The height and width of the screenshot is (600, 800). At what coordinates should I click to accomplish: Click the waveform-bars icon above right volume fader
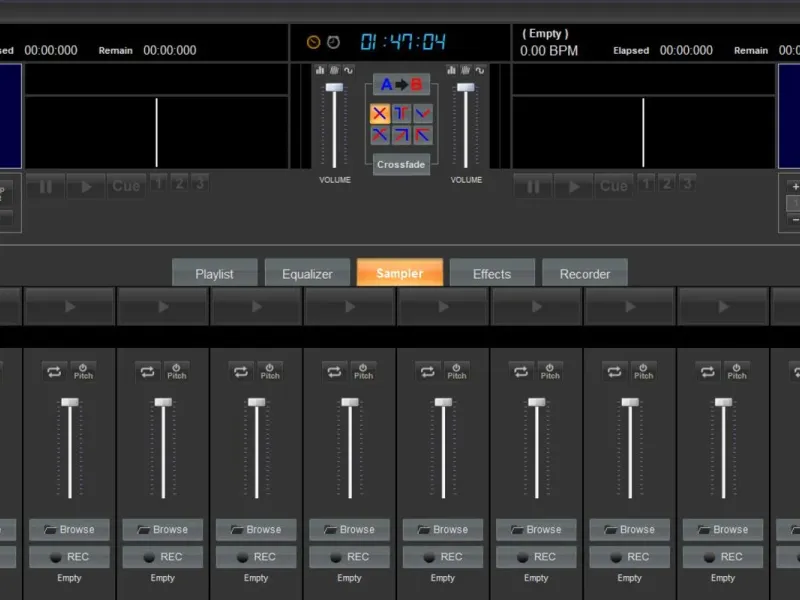[466, 70]
